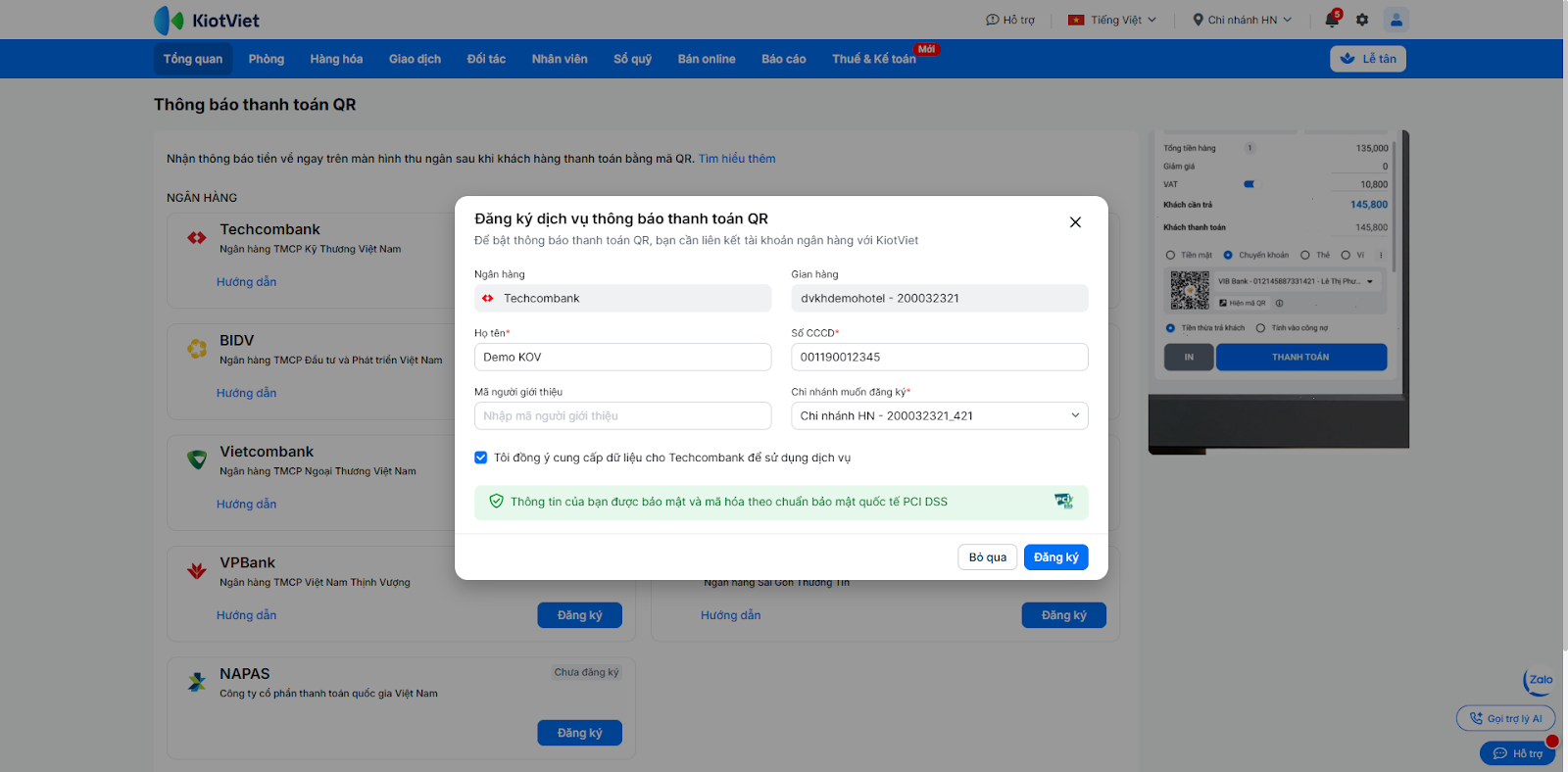Open the Báo cáo menu
Screen dimensions: 1568x772
(x=784, y=59)
